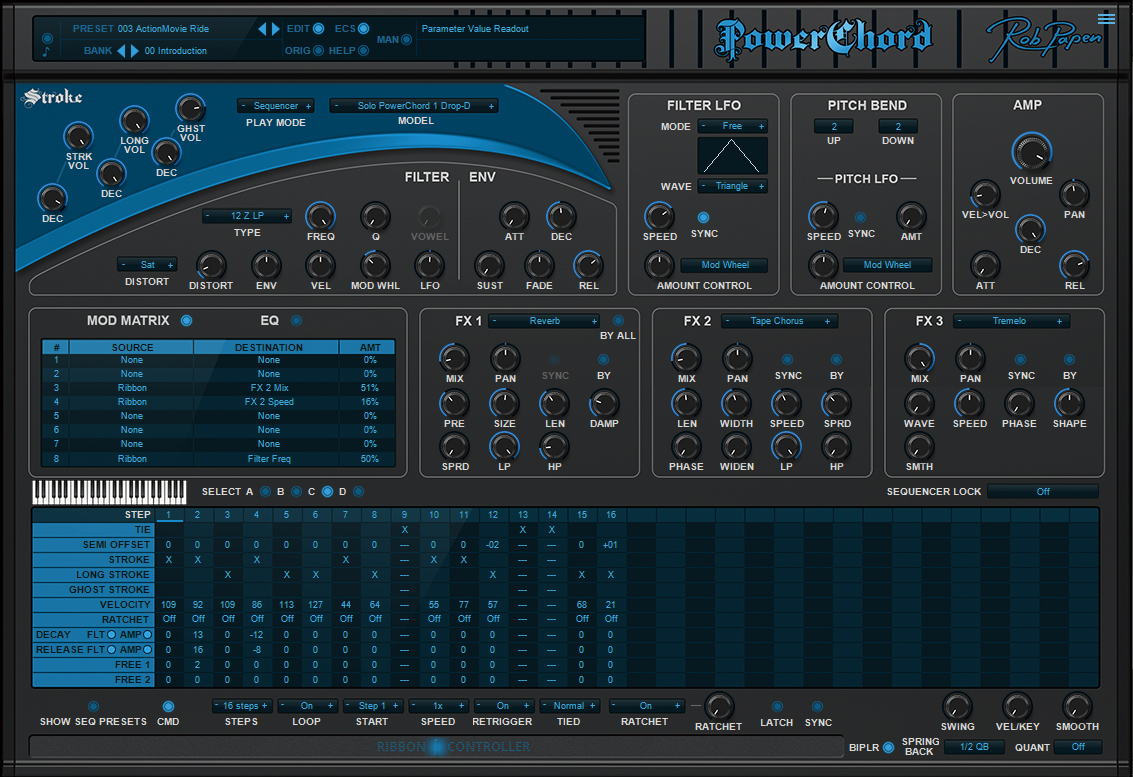This screenshot has width=1133, height=777.
Task: Toggle the EDIT indicator
Action: (x=318, y=29)
